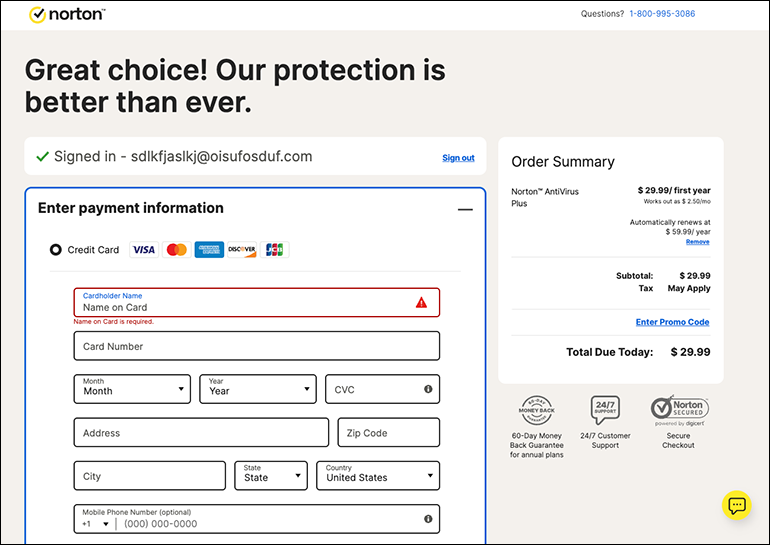Open the yellow chat bubble

[737, 505]
